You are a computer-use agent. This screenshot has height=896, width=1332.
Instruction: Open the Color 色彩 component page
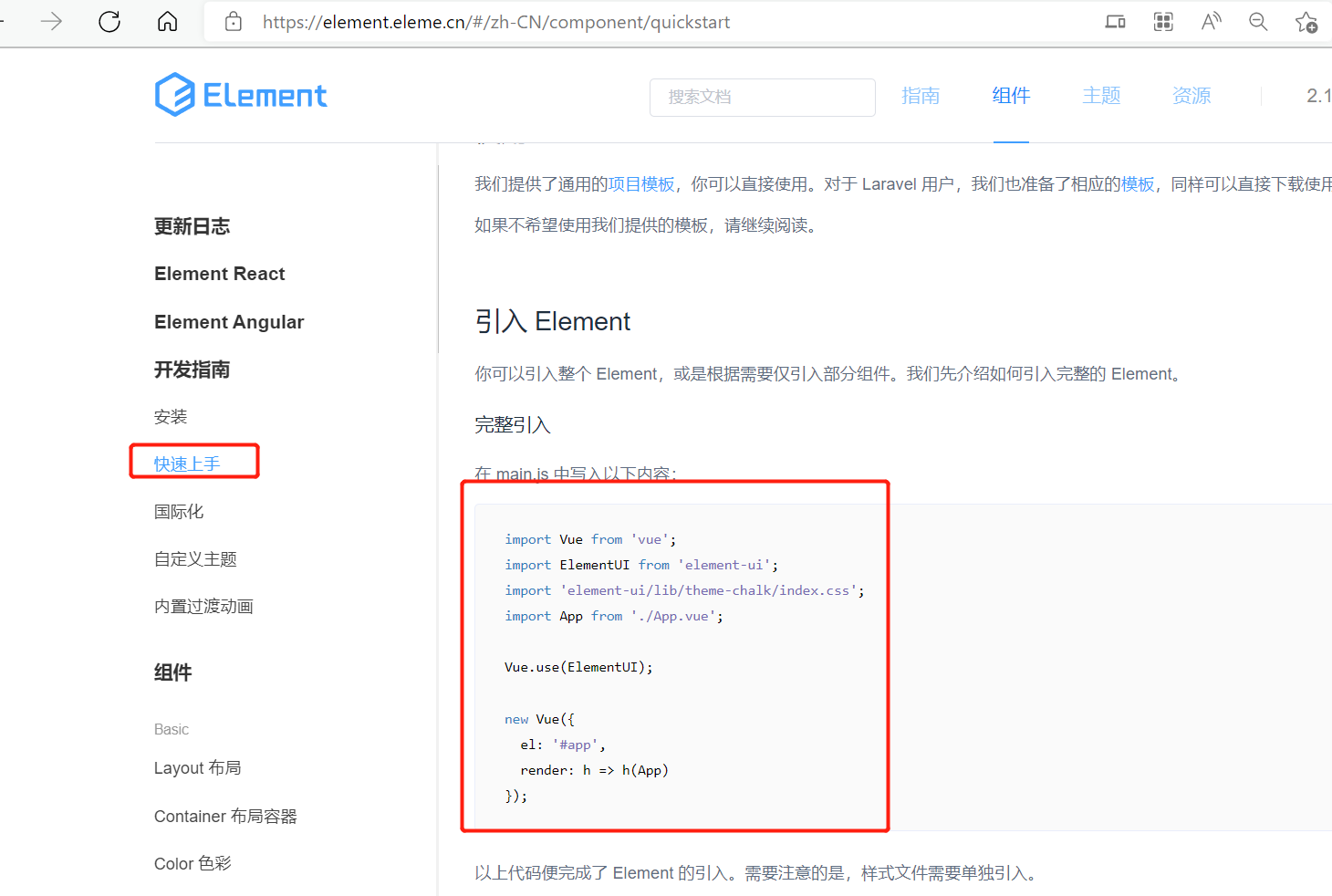[193, 862]
